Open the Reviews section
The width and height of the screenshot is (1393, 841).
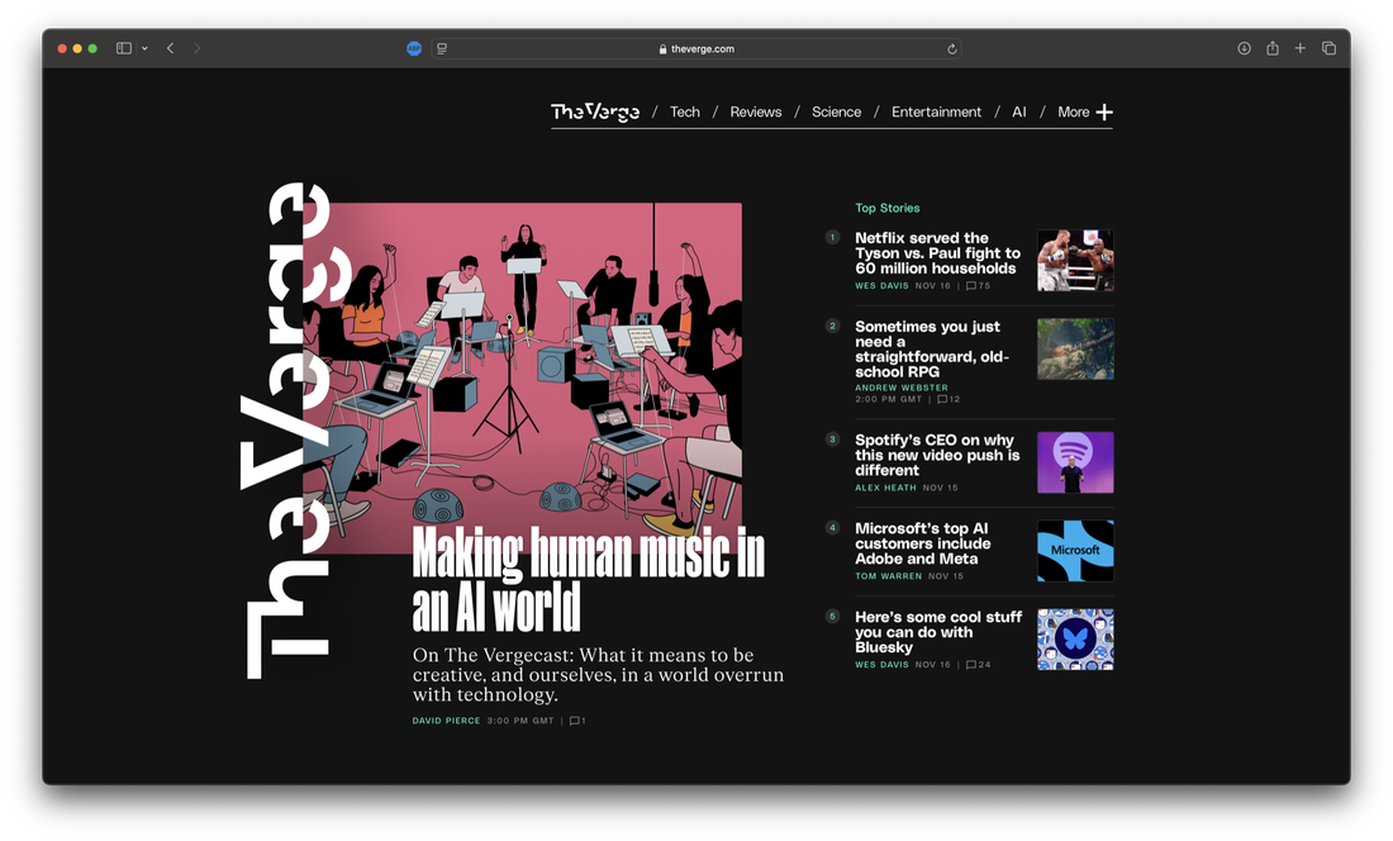[x=756, y=112]
